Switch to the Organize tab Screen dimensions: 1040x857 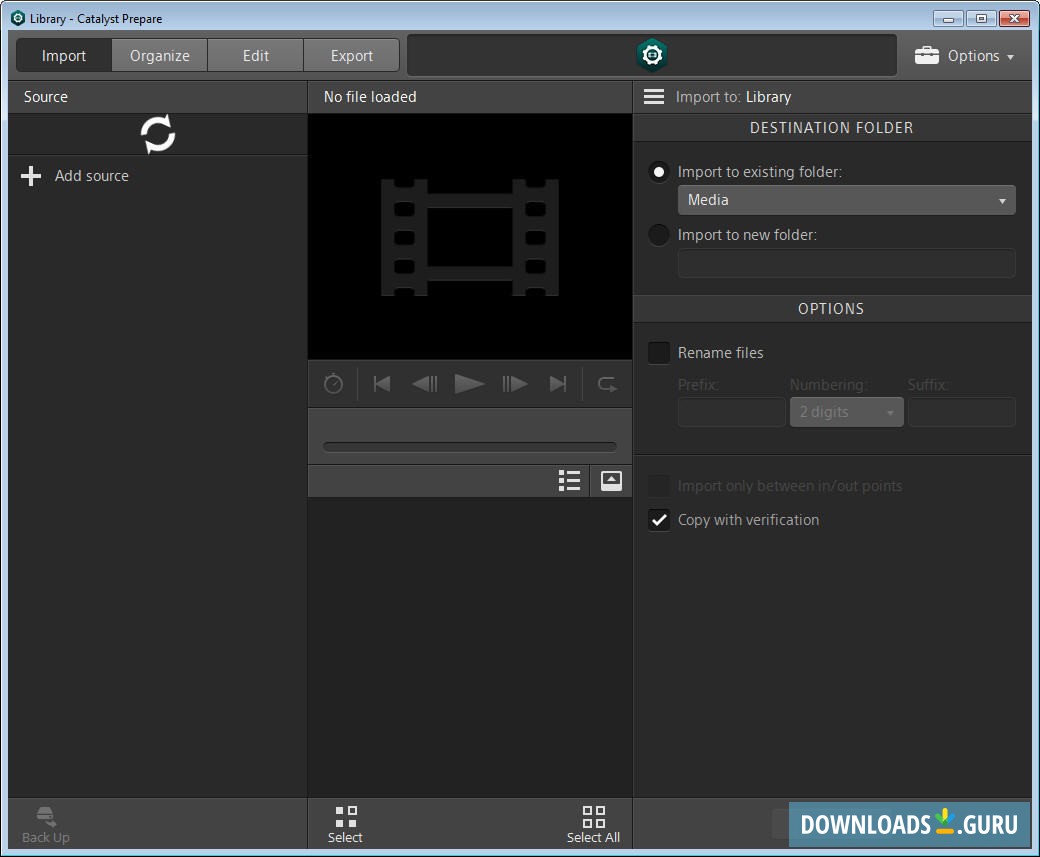pos(159,55)
